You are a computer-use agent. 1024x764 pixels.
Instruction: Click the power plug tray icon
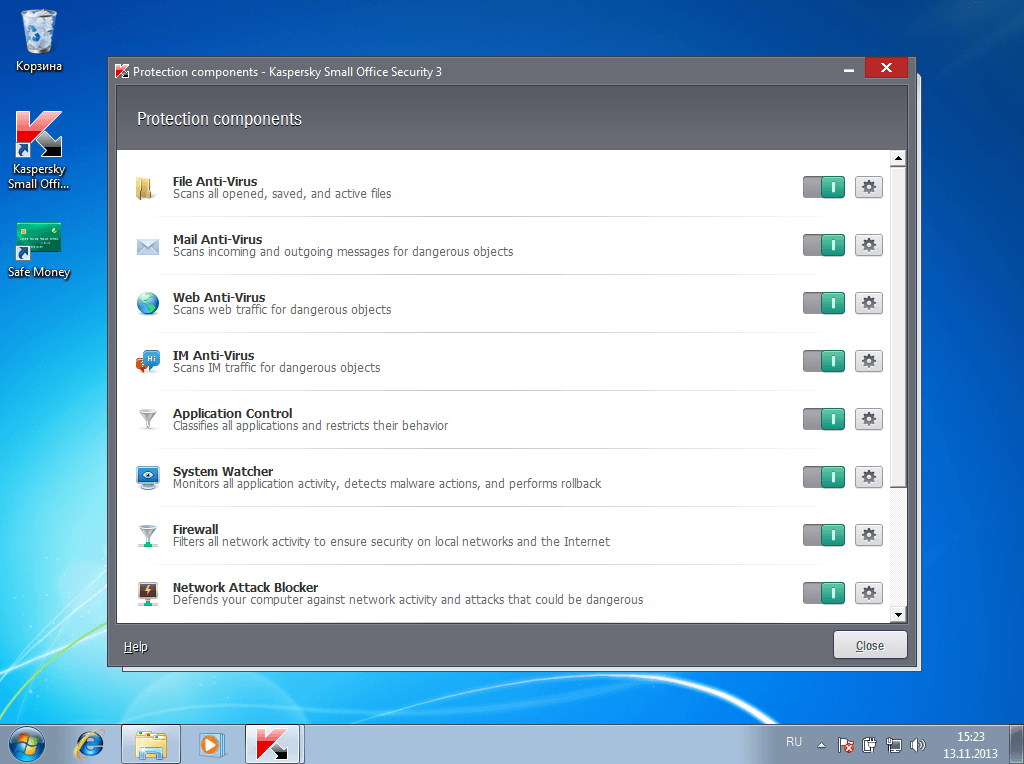[x=869, y=744]
